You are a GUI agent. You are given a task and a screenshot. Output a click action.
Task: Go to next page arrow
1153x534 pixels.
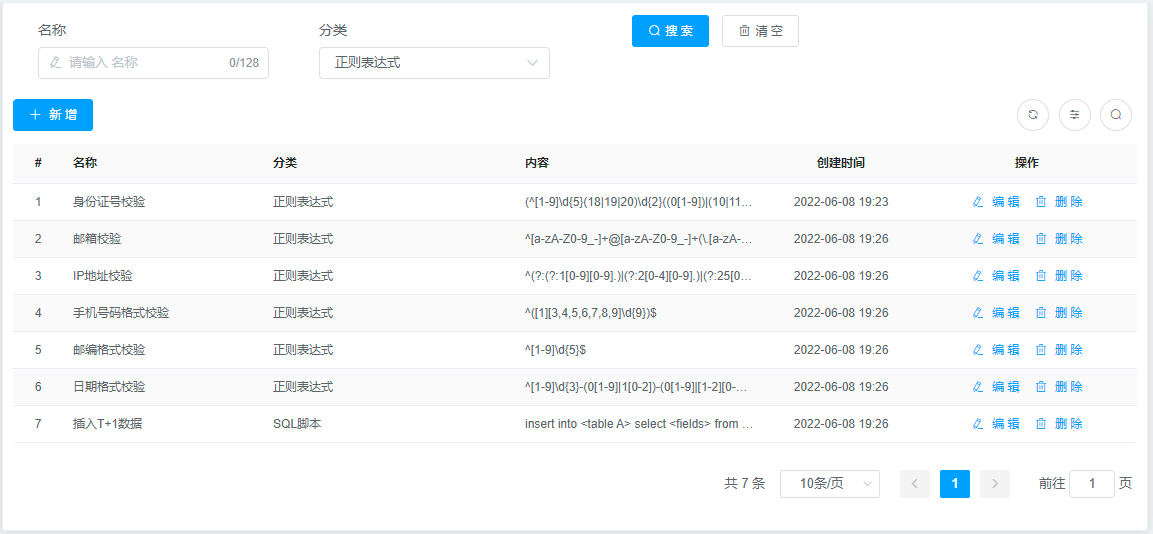pos(995,484)
